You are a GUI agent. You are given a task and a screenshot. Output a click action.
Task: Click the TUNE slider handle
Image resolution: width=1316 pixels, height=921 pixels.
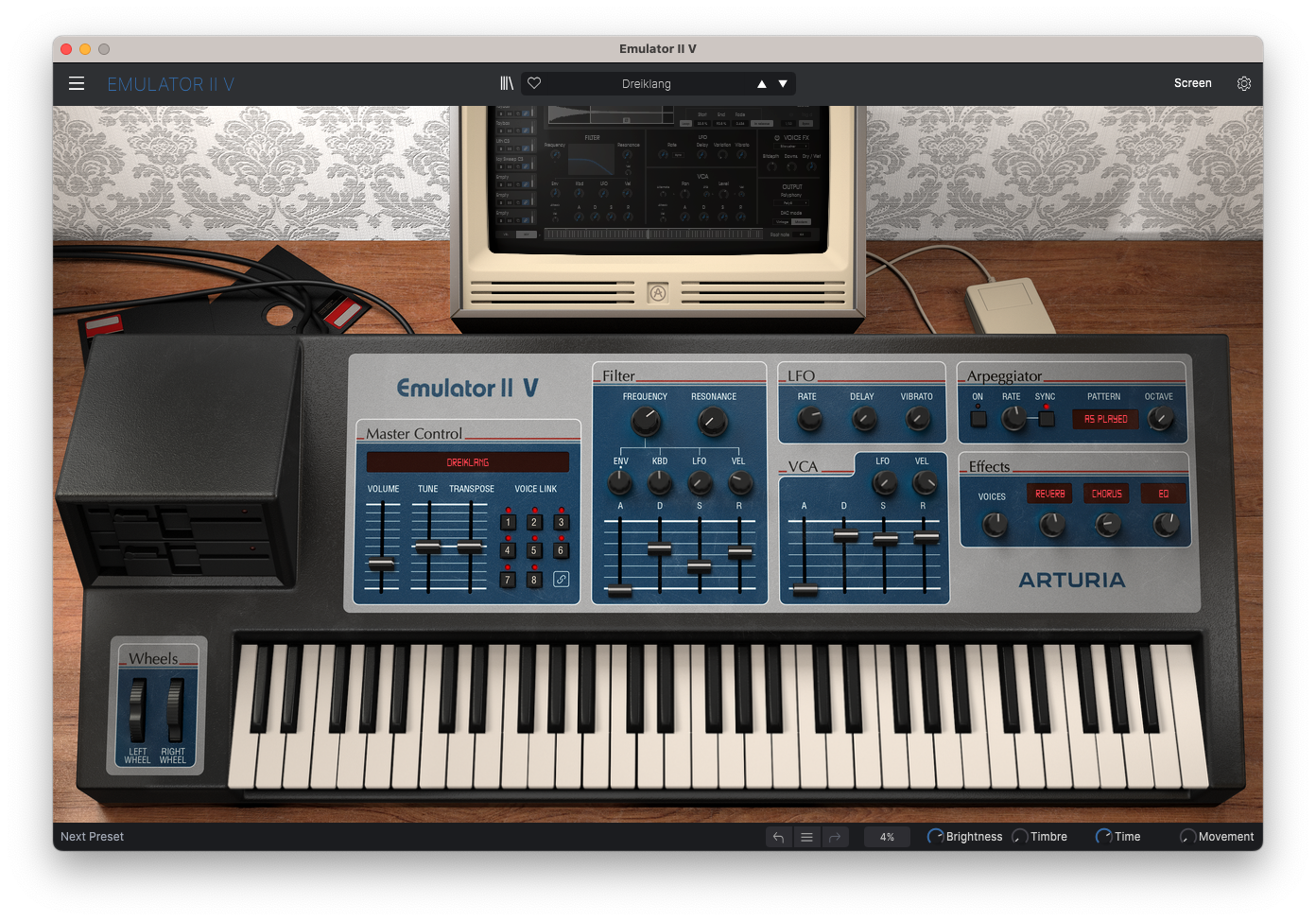[427, 547]
